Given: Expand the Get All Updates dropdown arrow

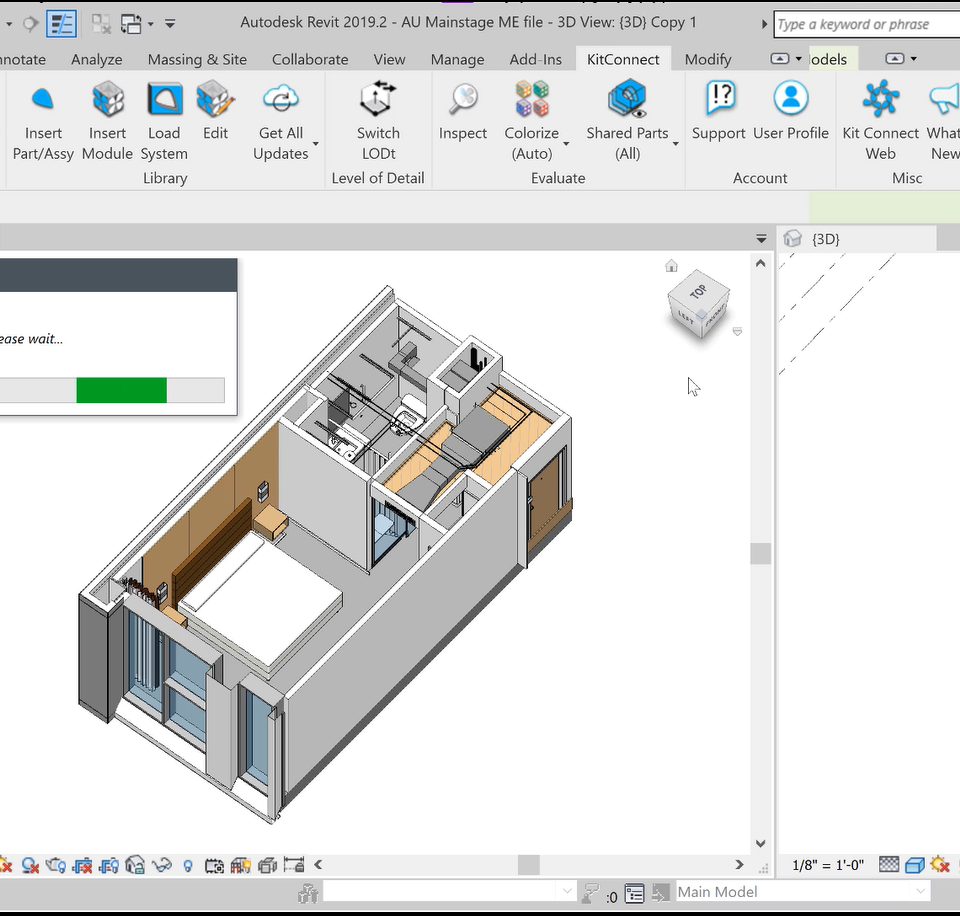Looking at the screenshot, I should (316, 144).
